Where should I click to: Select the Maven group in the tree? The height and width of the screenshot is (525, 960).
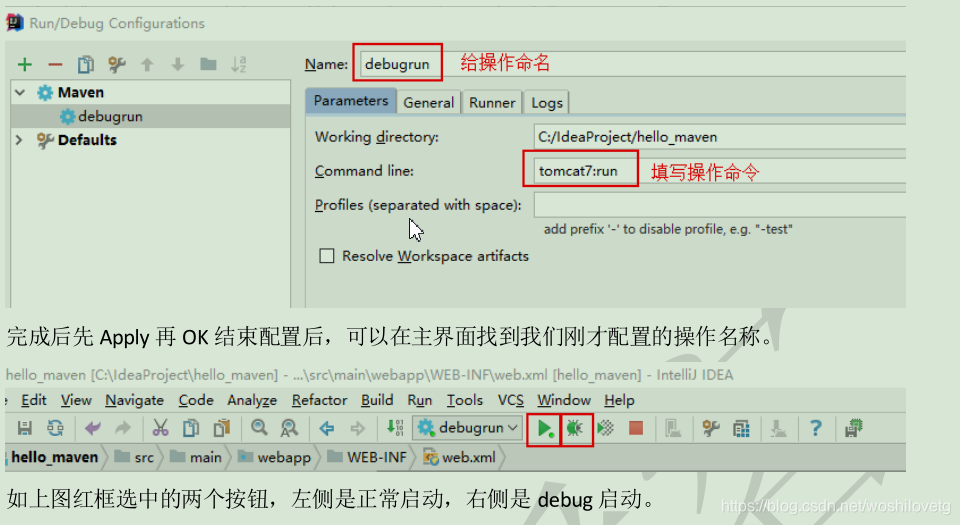click(80, 92)
